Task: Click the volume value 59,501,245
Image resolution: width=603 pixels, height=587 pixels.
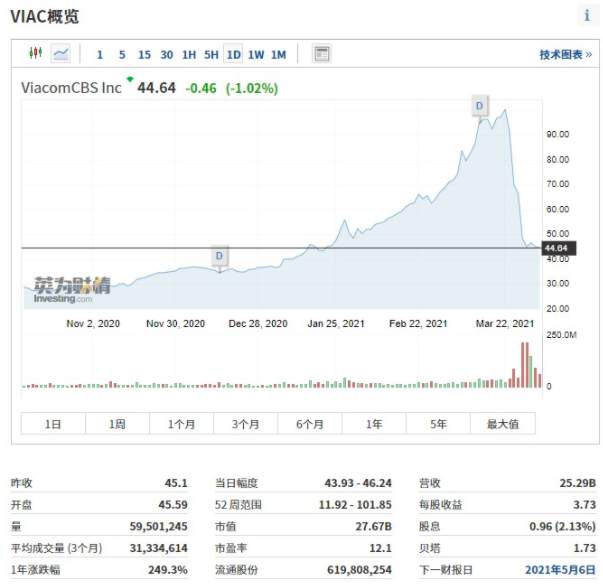Action: [x=158, y=526]
